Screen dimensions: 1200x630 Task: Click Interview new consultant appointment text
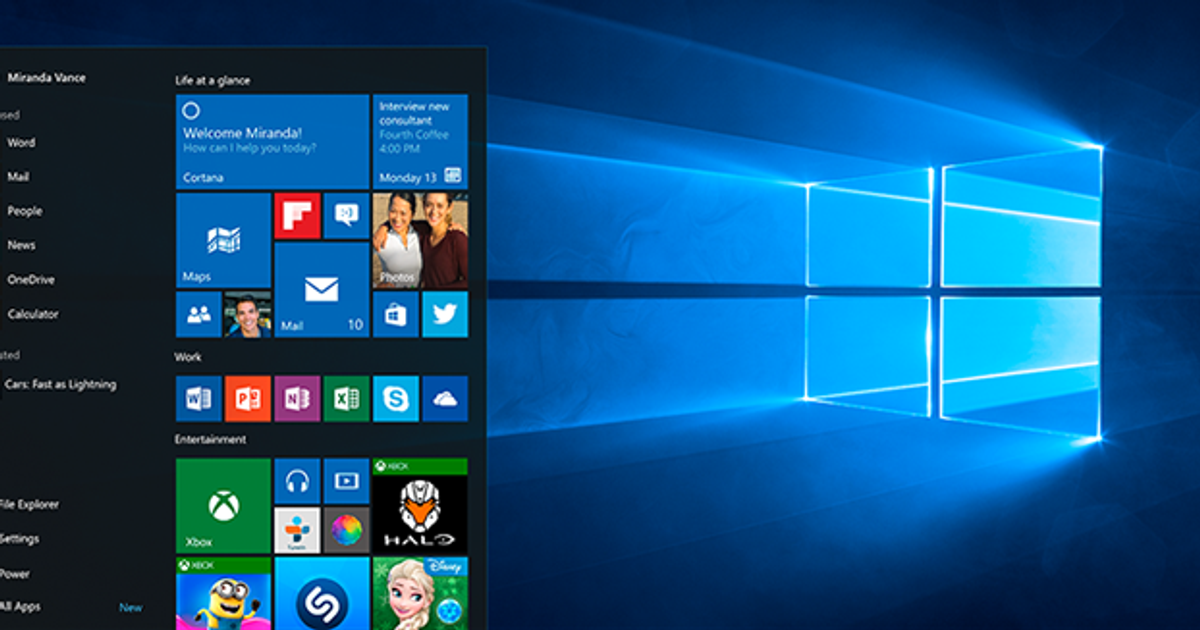click(x=414, y=112)
